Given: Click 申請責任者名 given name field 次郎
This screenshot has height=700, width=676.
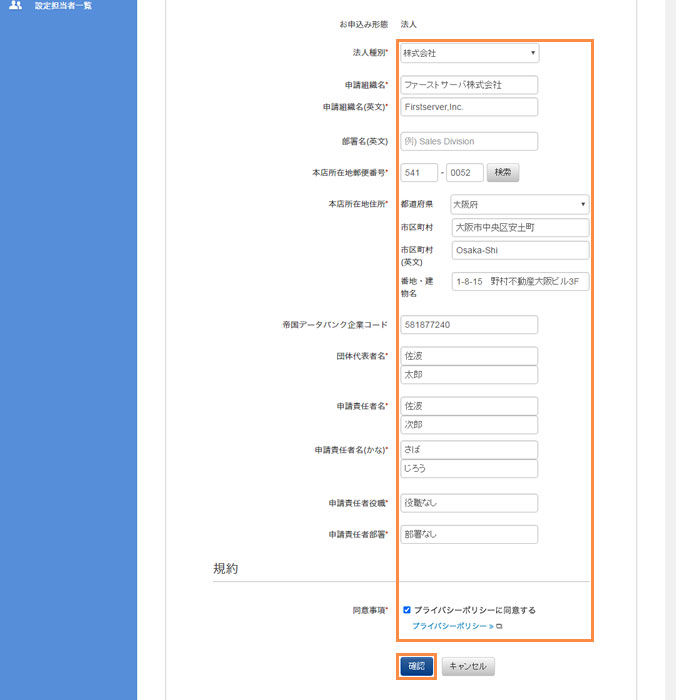Looking at the screenshot, I should coord(469,425).
